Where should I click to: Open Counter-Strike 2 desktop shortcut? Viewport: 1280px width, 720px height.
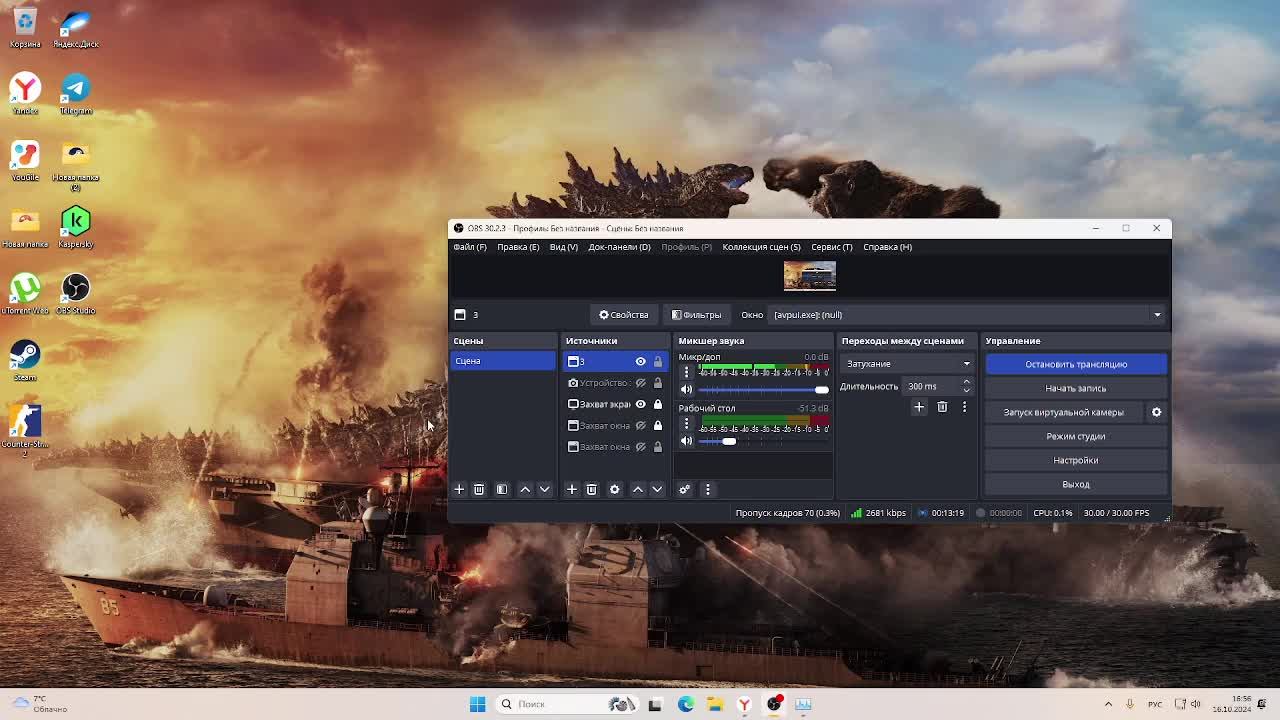tap(25, 430)
